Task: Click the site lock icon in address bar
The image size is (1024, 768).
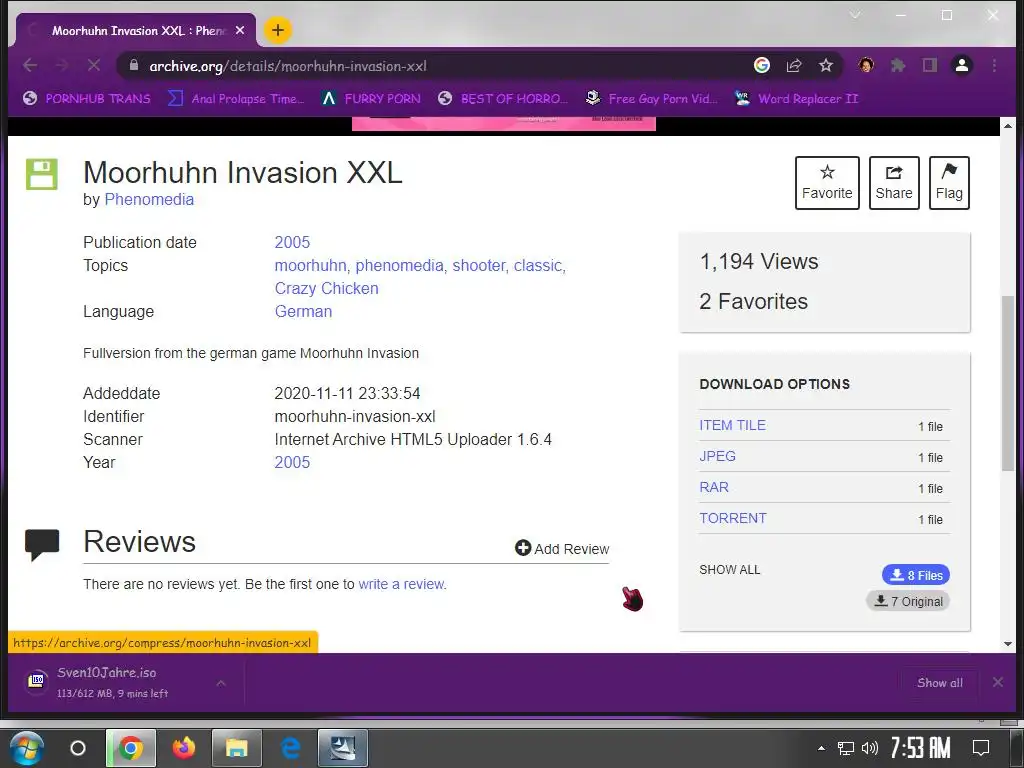Action: (x=134, y=65)
